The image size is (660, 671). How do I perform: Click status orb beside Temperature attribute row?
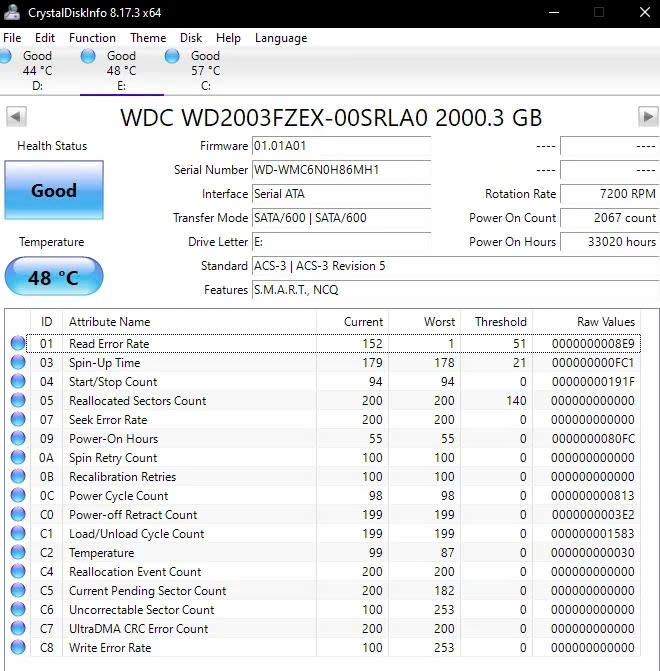click(x=17, y=553)
